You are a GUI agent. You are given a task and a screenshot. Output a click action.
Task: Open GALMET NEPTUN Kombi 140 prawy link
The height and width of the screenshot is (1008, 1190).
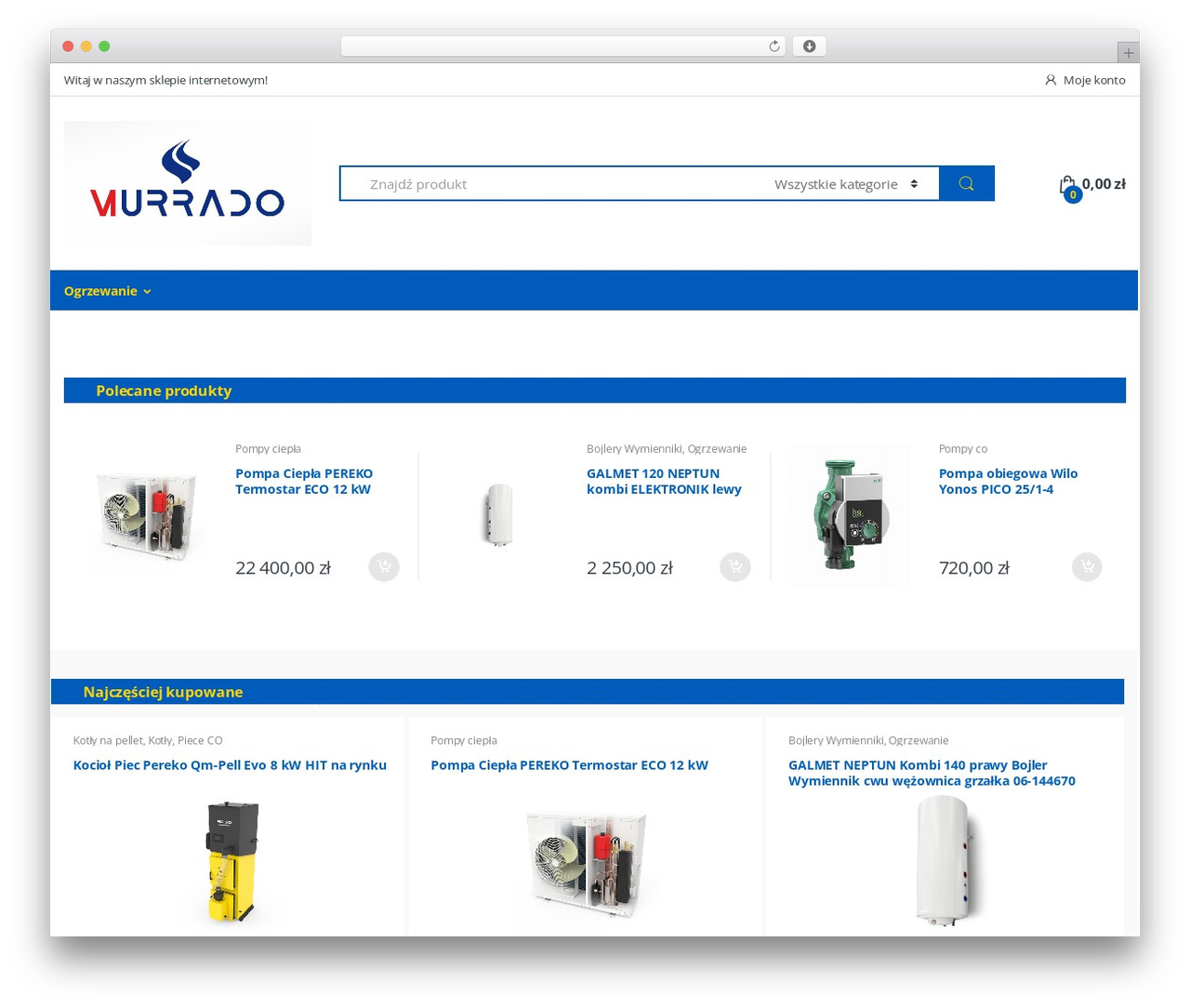932,773
